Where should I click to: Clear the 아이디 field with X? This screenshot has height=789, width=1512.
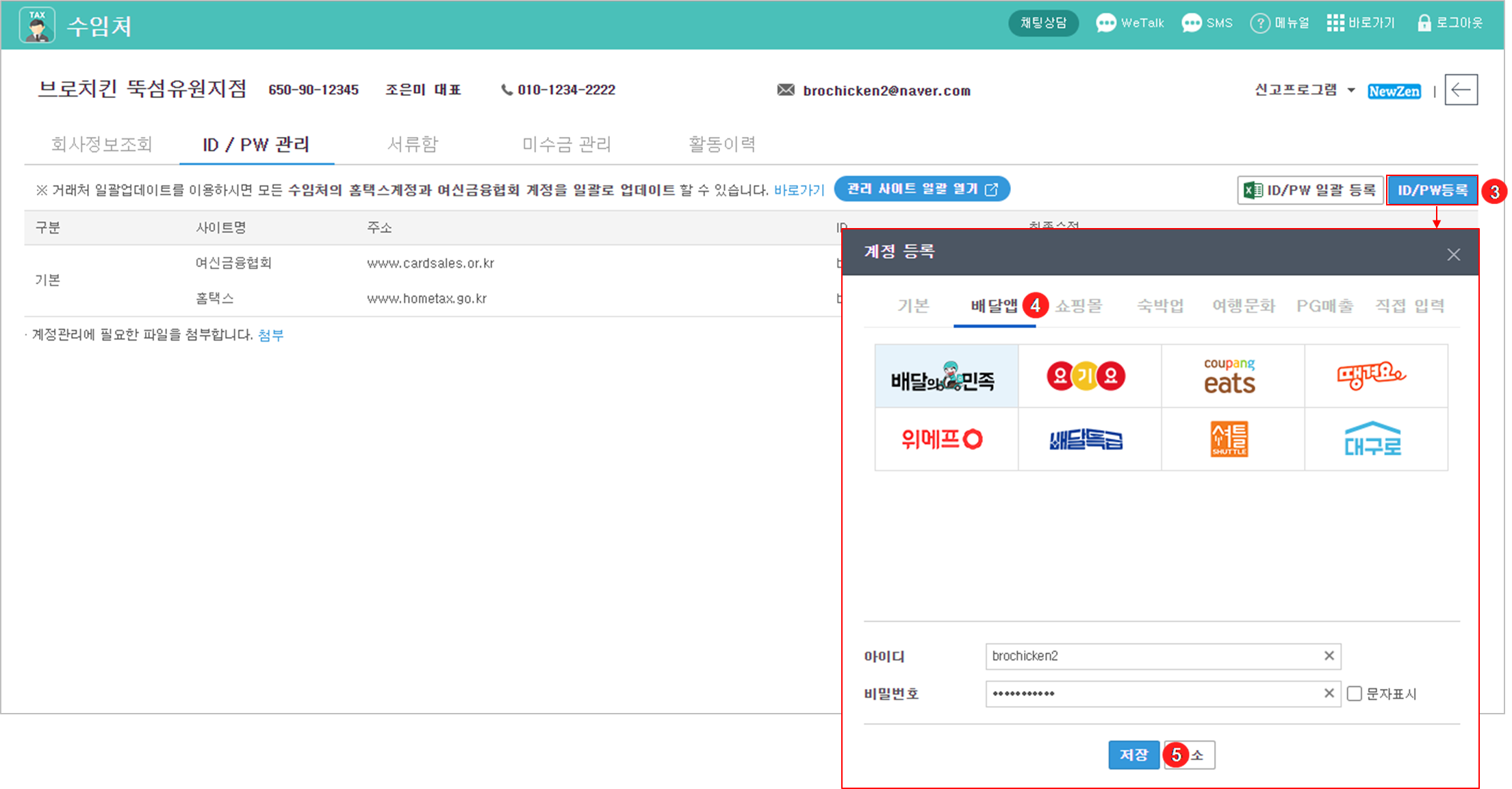point(1329,655)
